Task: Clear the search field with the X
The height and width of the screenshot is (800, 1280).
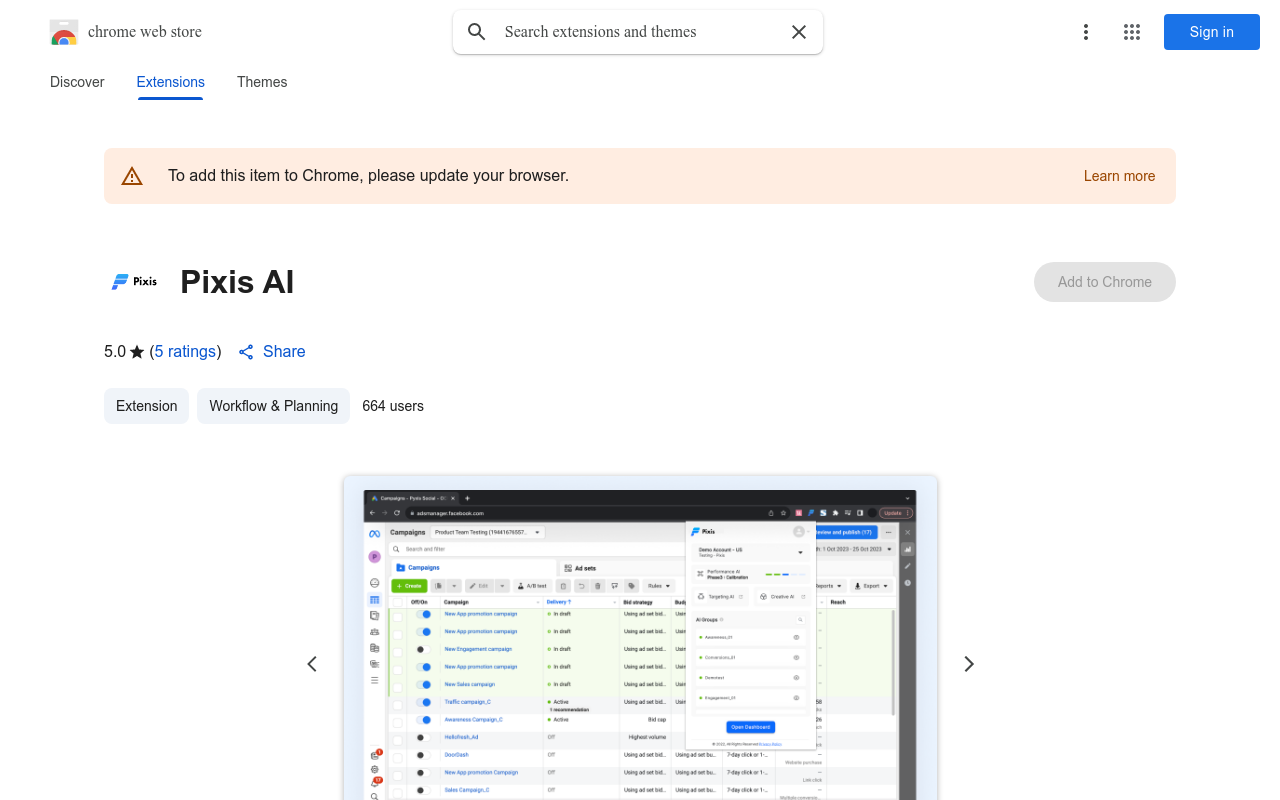Action: tap(799, 32)
